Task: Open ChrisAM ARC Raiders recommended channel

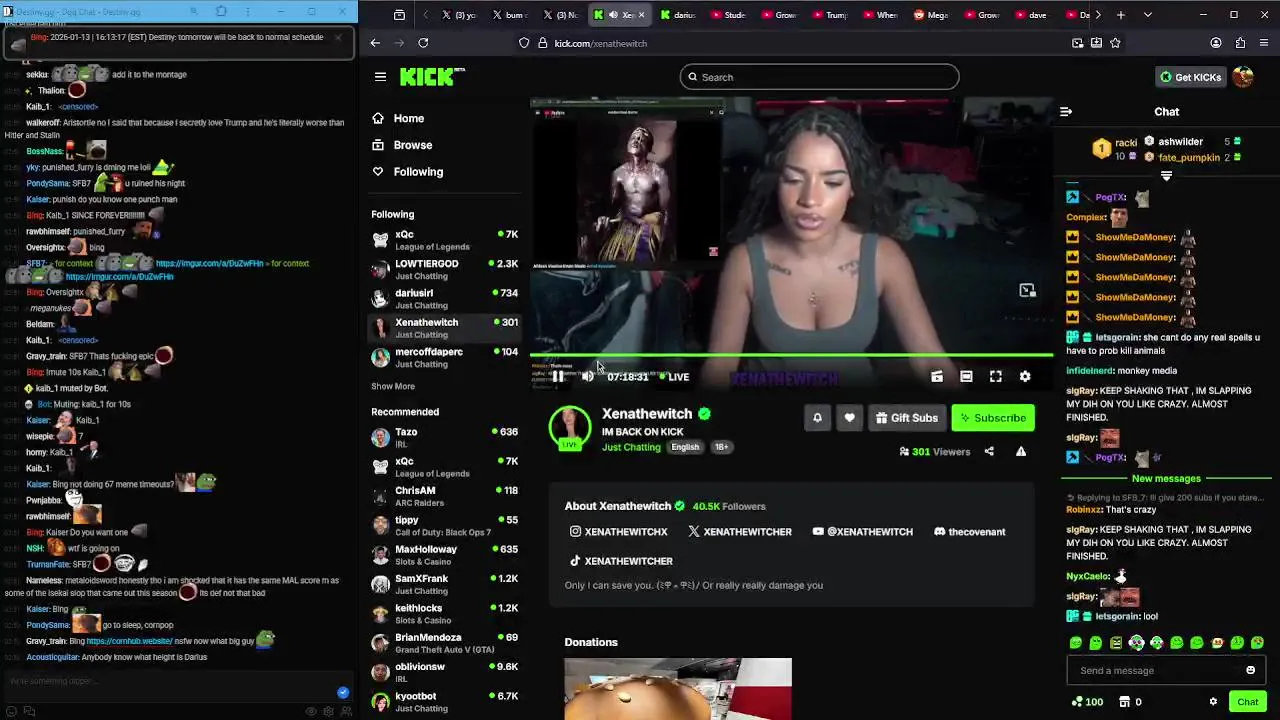Action: click(x=444, y=496)
